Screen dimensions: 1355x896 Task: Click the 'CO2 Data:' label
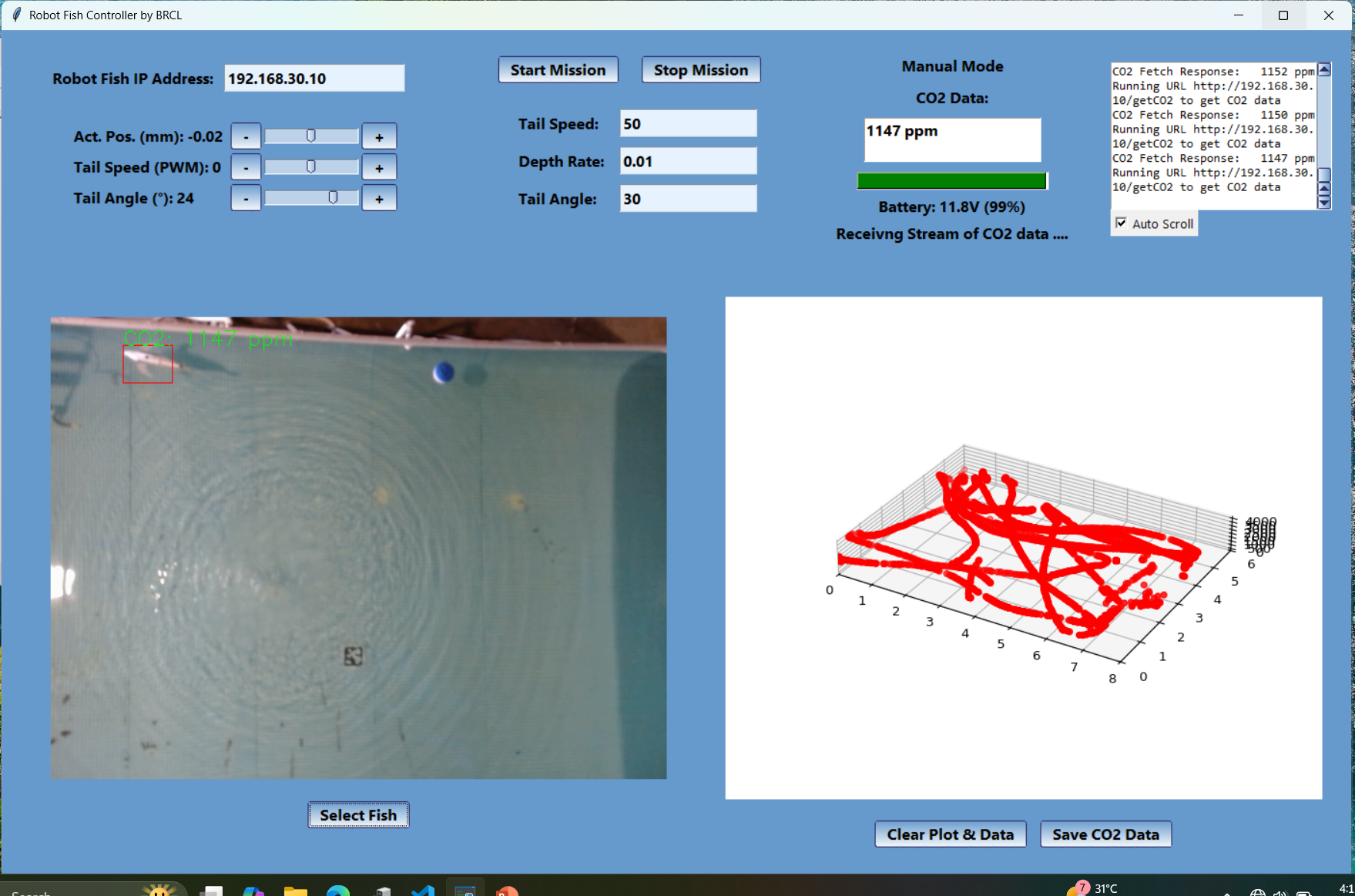click(952, 98)
